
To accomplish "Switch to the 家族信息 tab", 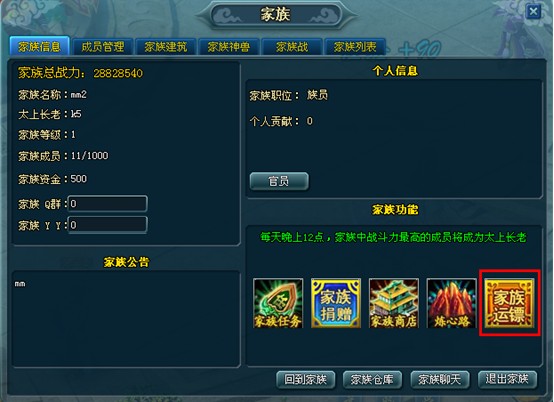I will tap(39, 46).
